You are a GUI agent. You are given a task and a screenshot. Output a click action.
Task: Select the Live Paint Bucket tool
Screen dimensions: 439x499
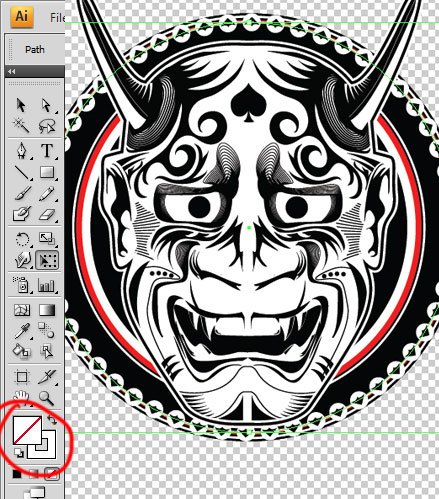pos(22,351)
